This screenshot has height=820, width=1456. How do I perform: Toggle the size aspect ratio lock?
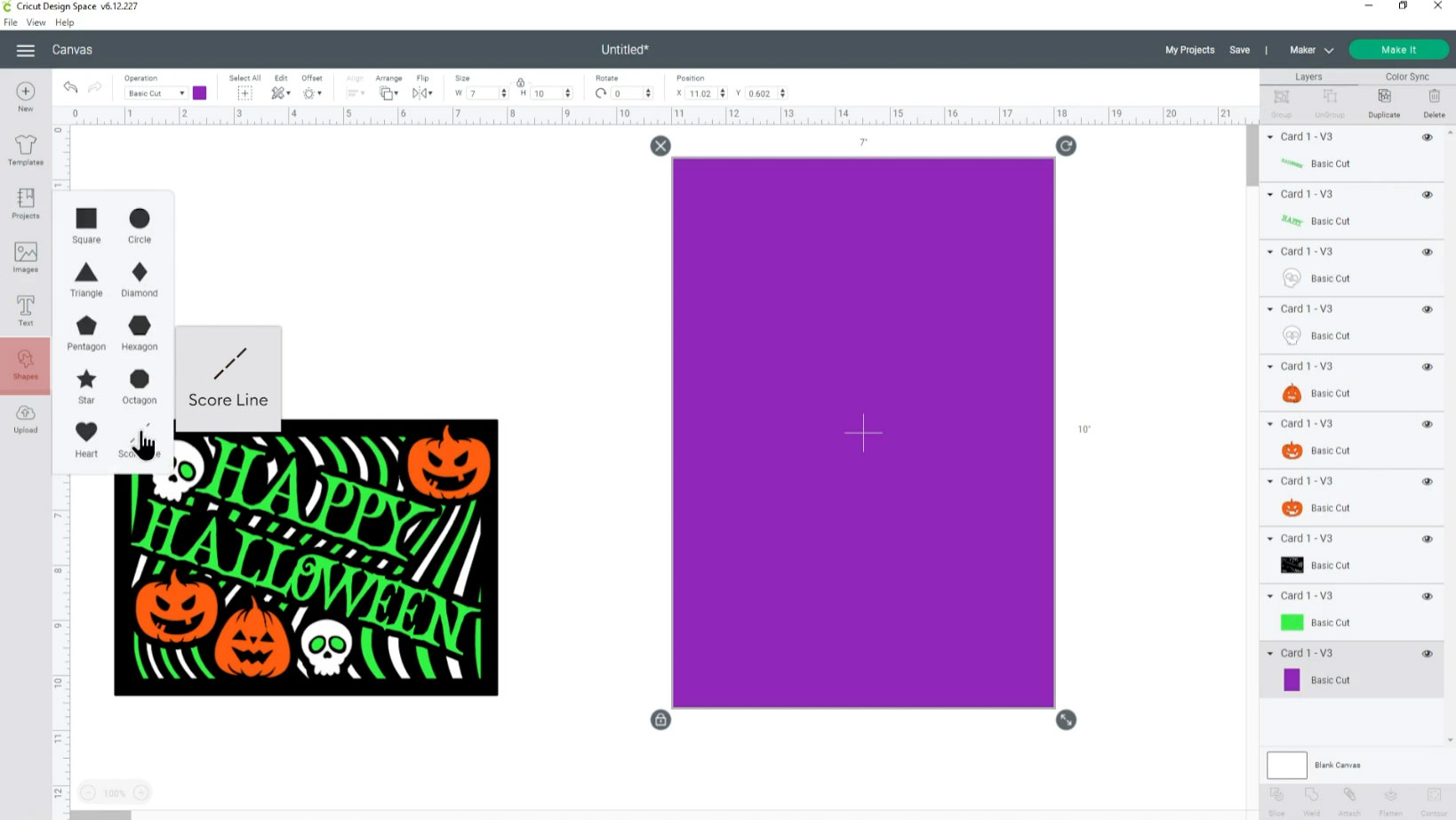pyautogui.click(x=521, y=83)
